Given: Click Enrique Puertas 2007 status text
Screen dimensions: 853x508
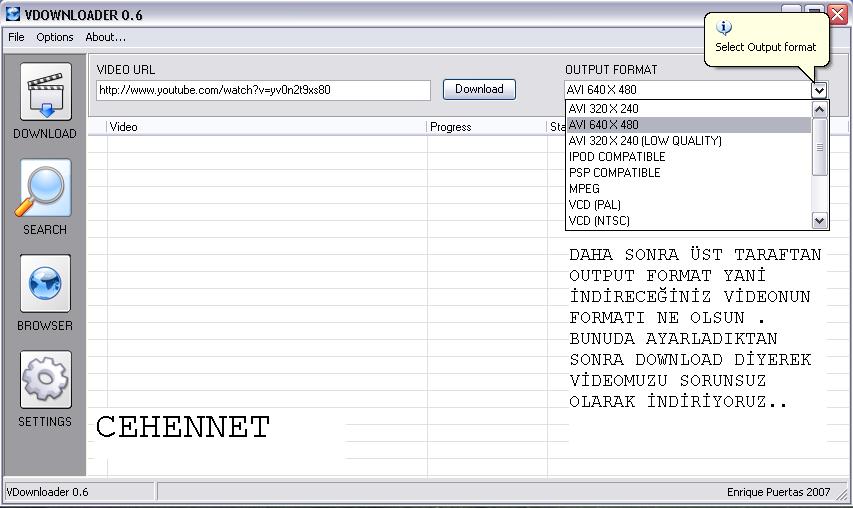Looking at the screenshot, I should click(x=778, y=492).
